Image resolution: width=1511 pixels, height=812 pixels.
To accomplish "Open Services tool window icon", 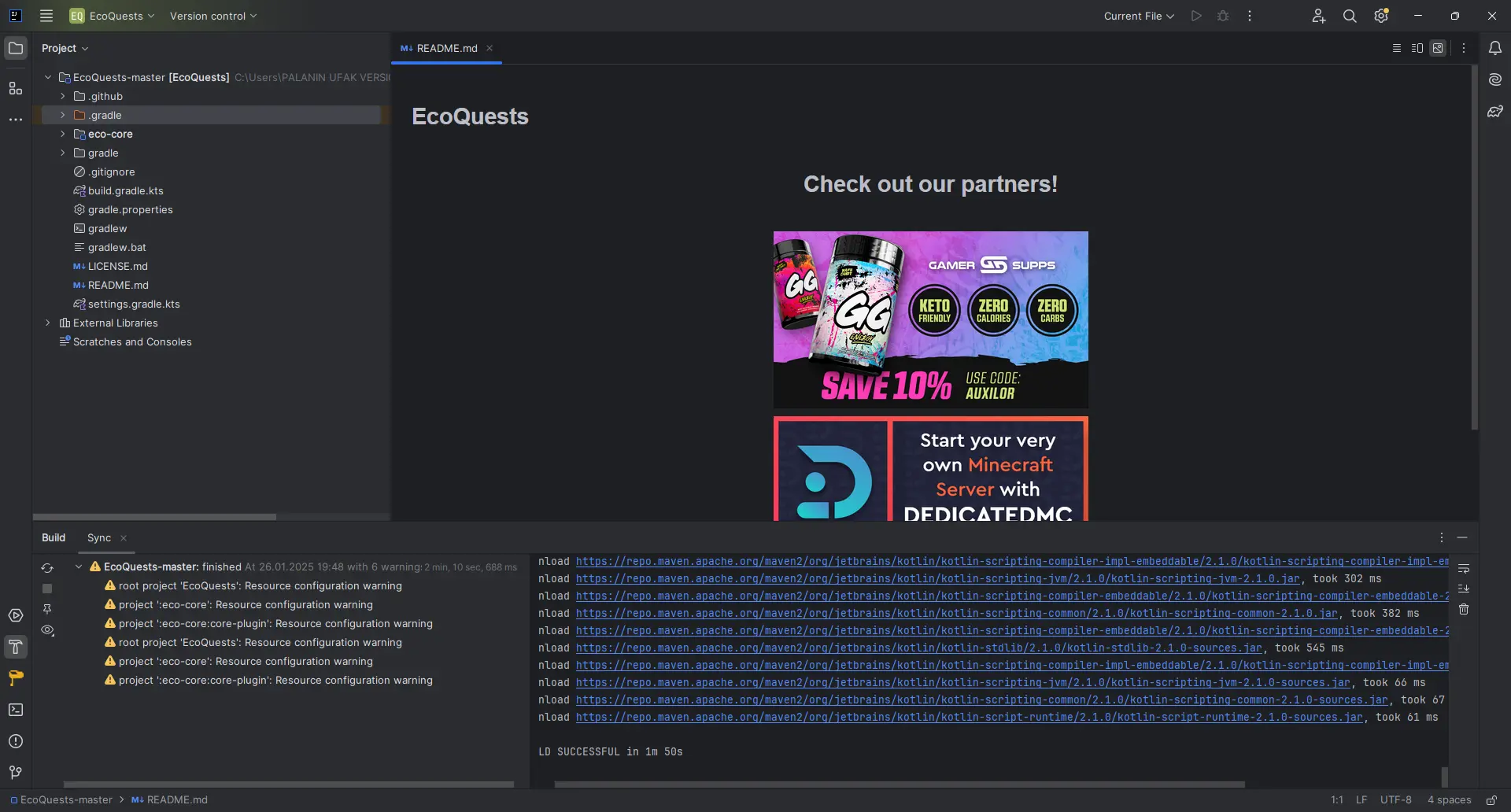I will tap(16, 615).
